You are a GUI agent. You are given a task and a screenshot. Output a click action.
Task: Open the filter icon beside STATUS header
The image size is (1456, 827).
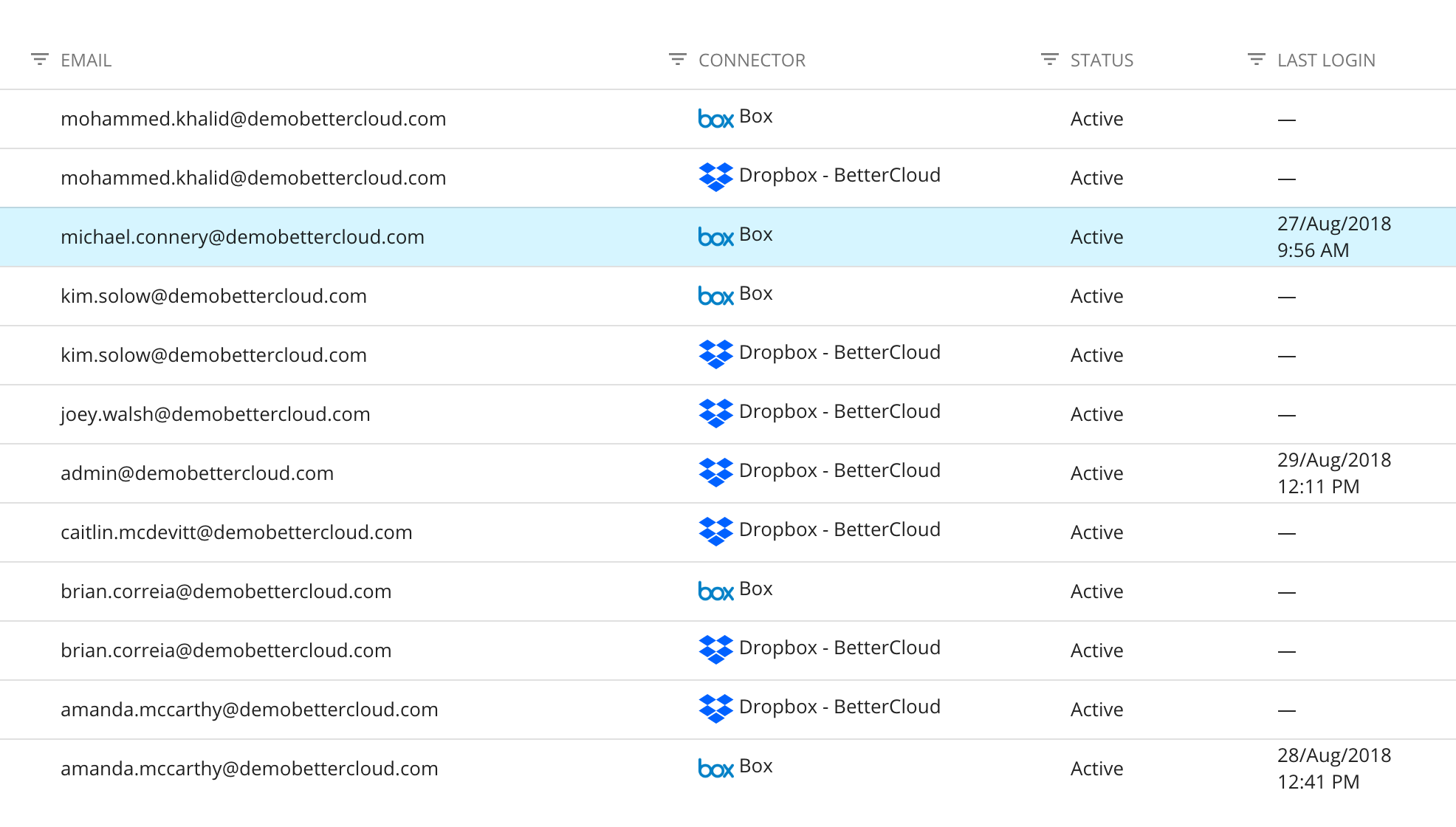pos(1050,60)
